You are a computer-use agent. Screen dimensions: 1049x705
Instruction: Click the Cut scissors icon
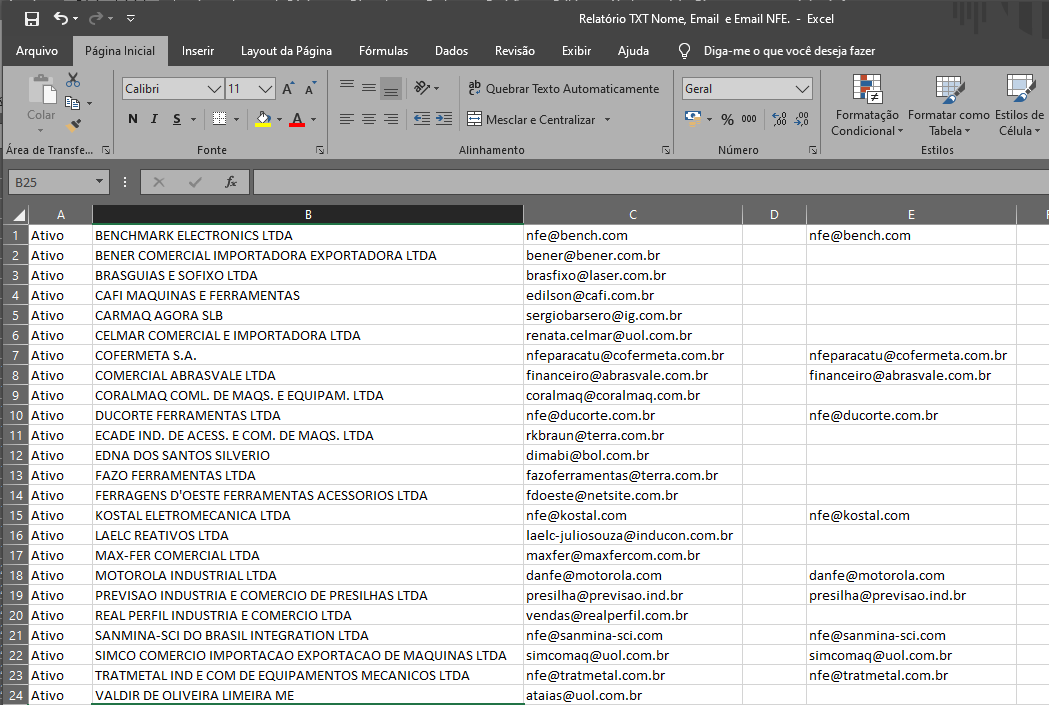pyautogui.click(x=73, y=80)
